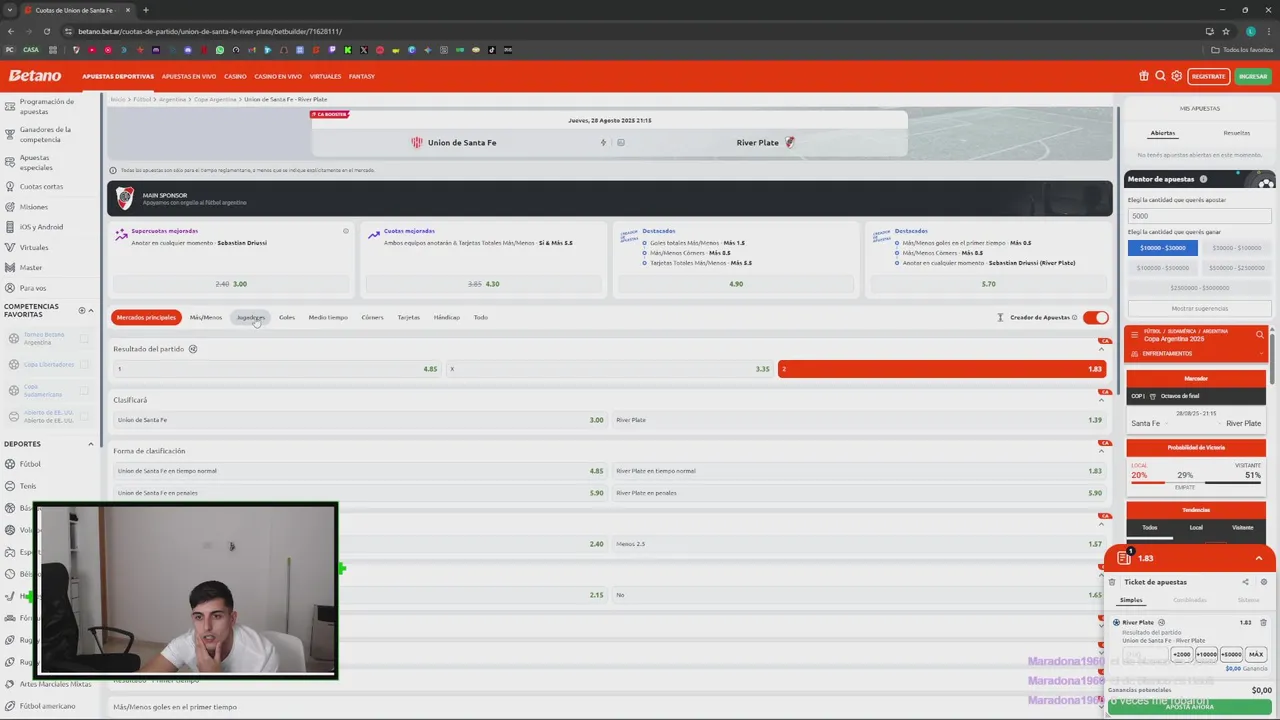Open the Fantasy menu item
This screenshot has height=720, width=1280.
coord(362,76)
